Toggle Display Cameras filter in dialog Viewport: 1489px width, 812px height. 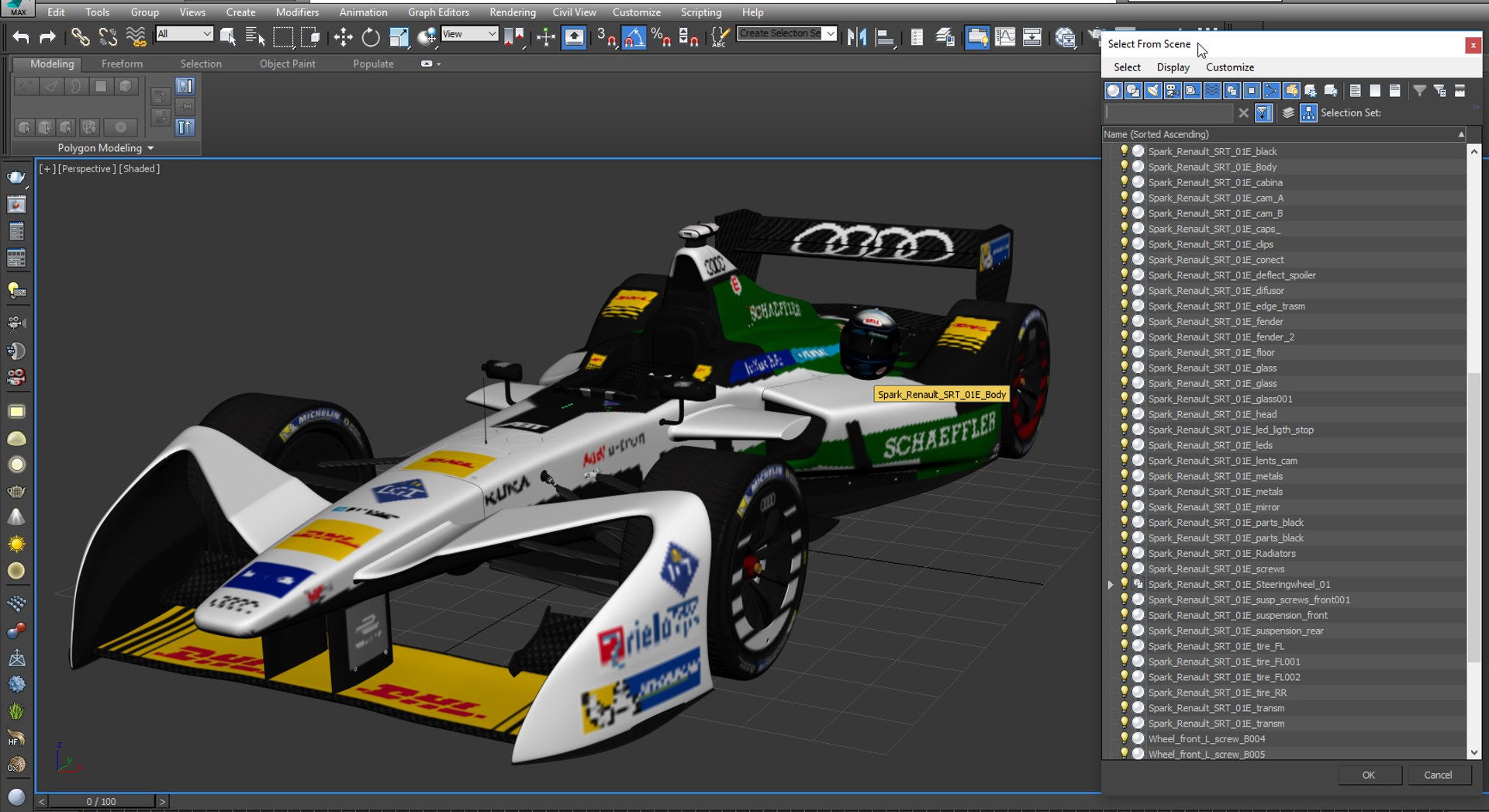(1173, 91)
